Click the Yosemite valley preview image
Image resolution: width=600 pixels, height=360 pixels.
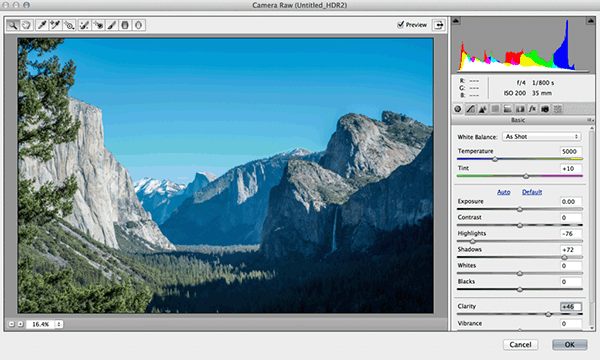coord(225,176)
